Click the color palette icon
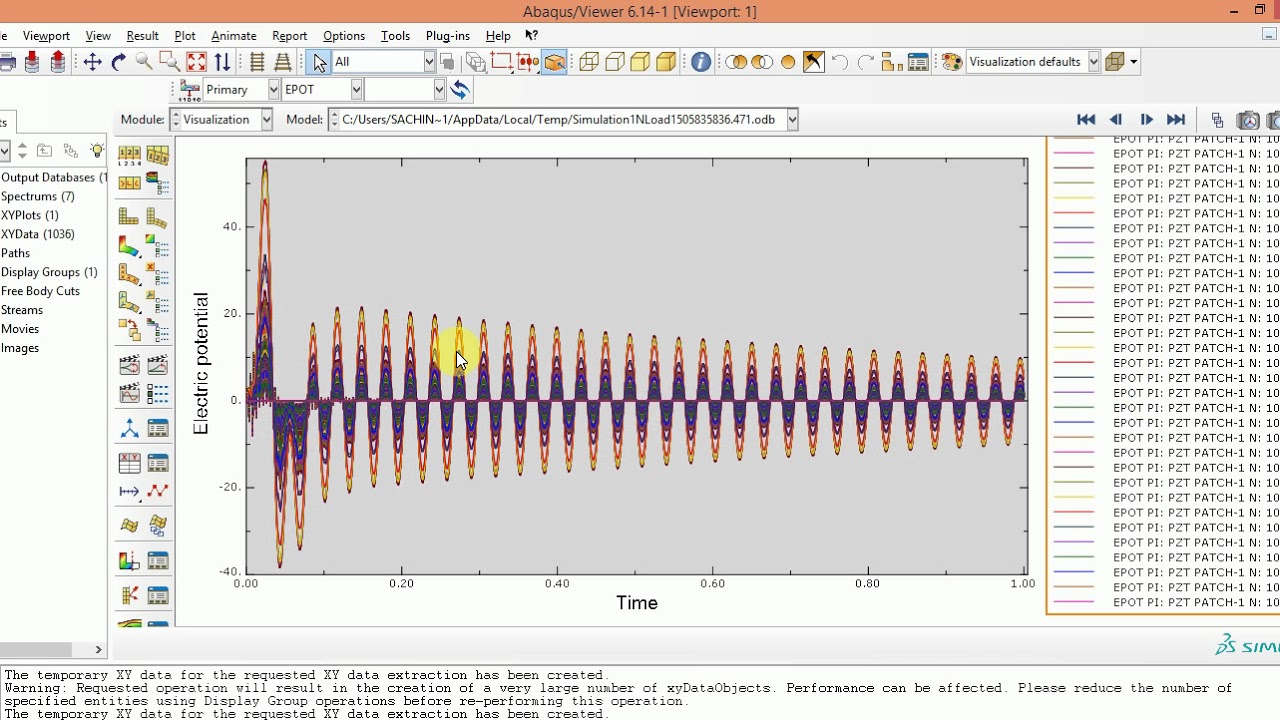This screenshot has width=1280, height=720. click(x=951, y=62)
